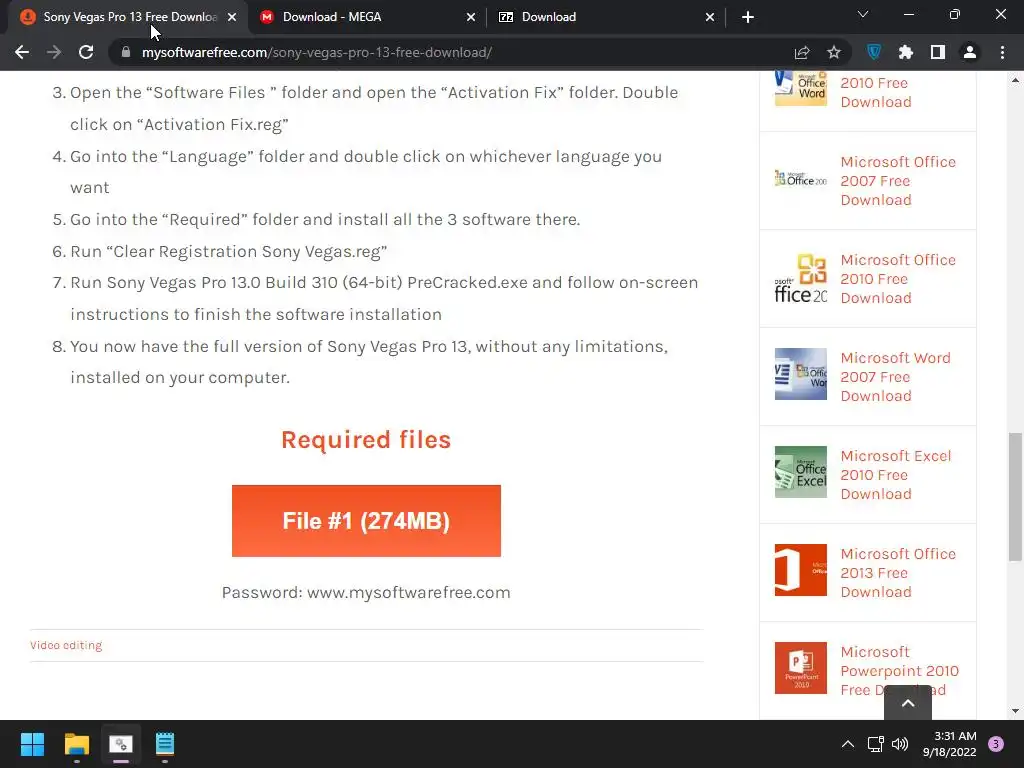
Task: Expand the tab search dropdown
Action: [863, 14]
